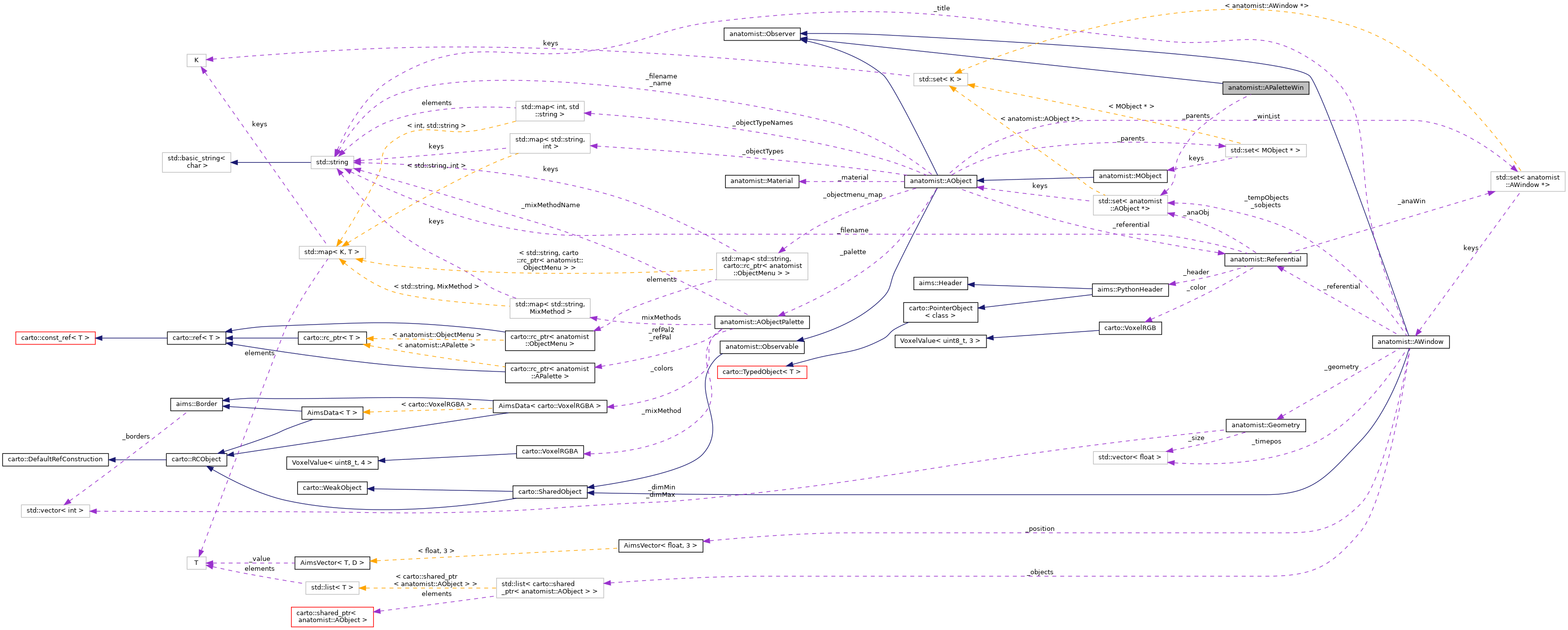Open the carto::SharedObject node
This screenshot has width=1568, height=630.
point(549,492)
